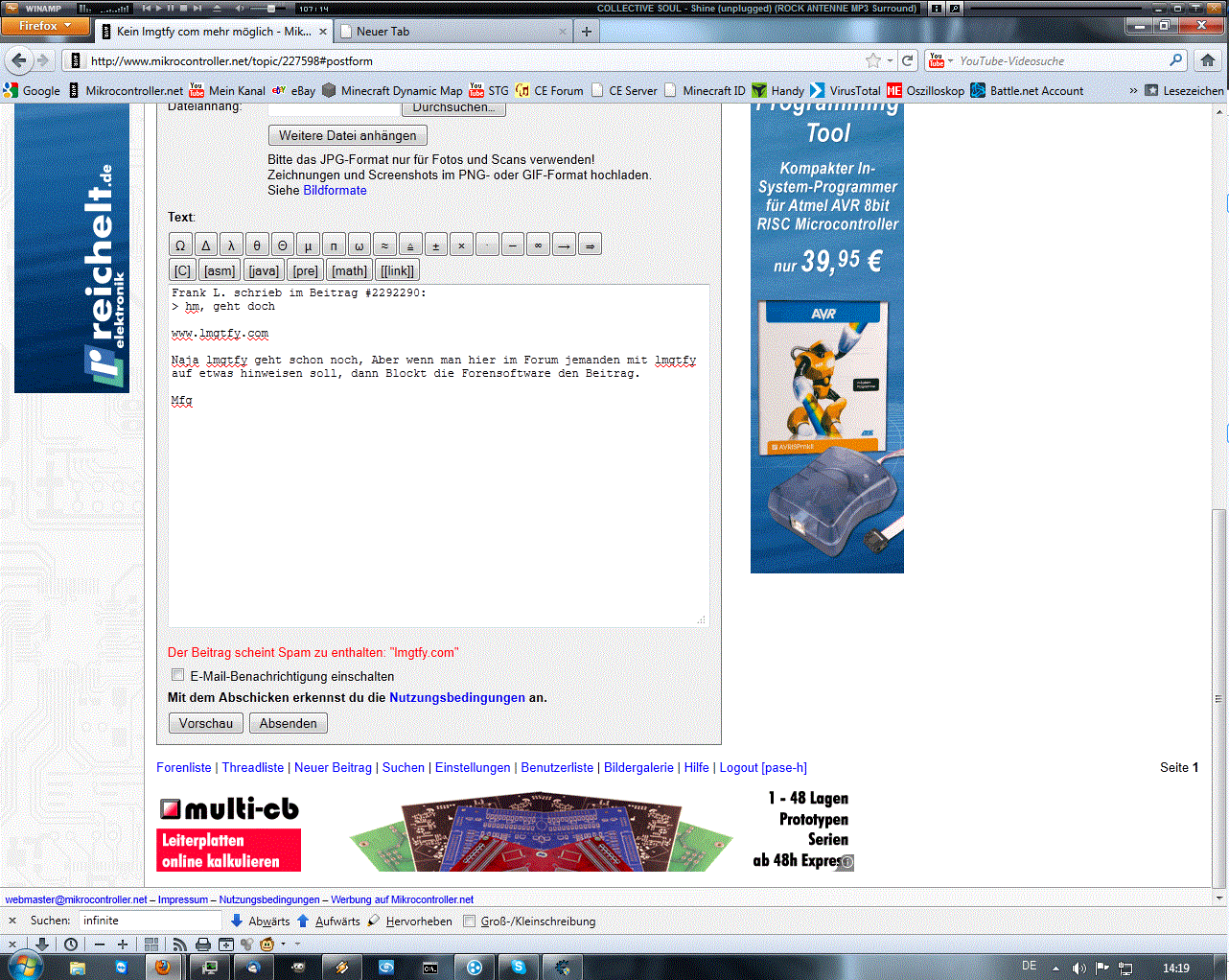The width and height of the screenshot is (1229, 980).
Task: Enable E-Mail-Benachrichtigung checkbox
Action: tap(177, 675)
